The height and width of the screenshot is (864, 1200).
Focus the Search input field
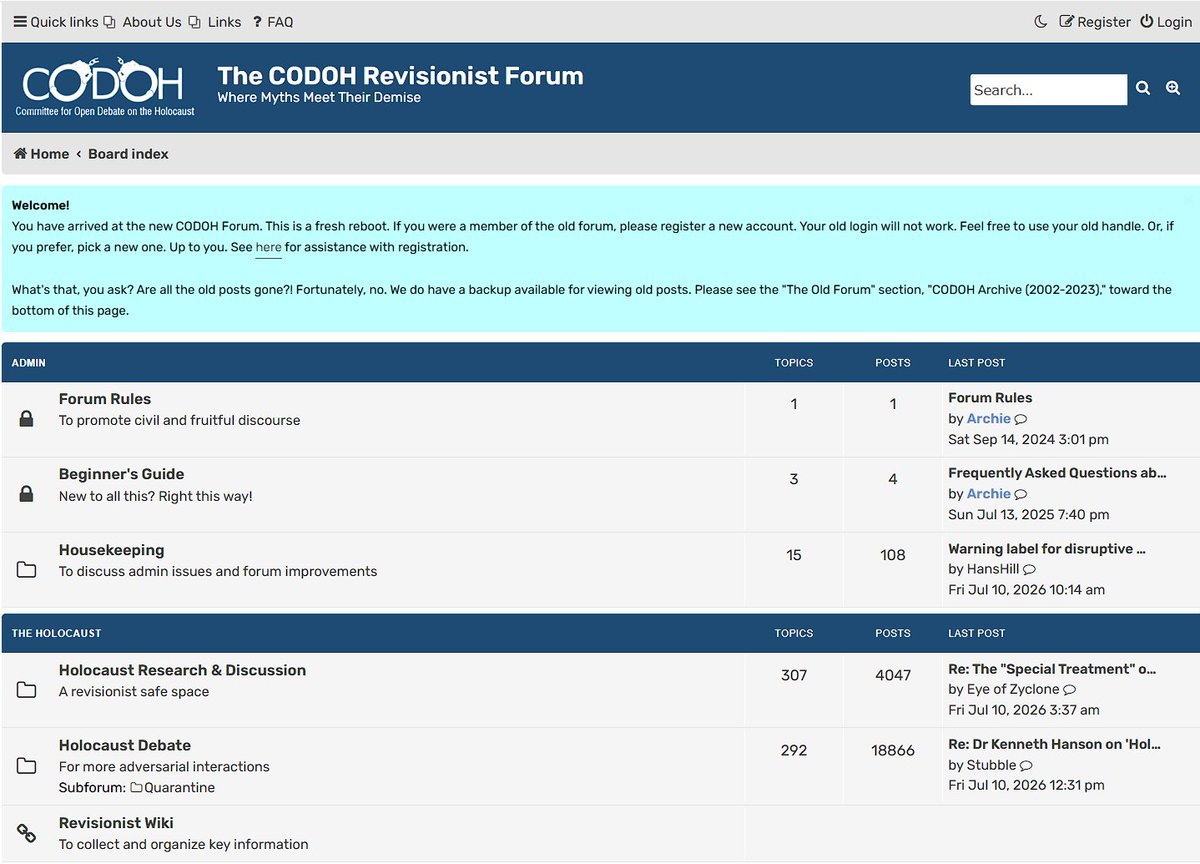point(1048,89)
